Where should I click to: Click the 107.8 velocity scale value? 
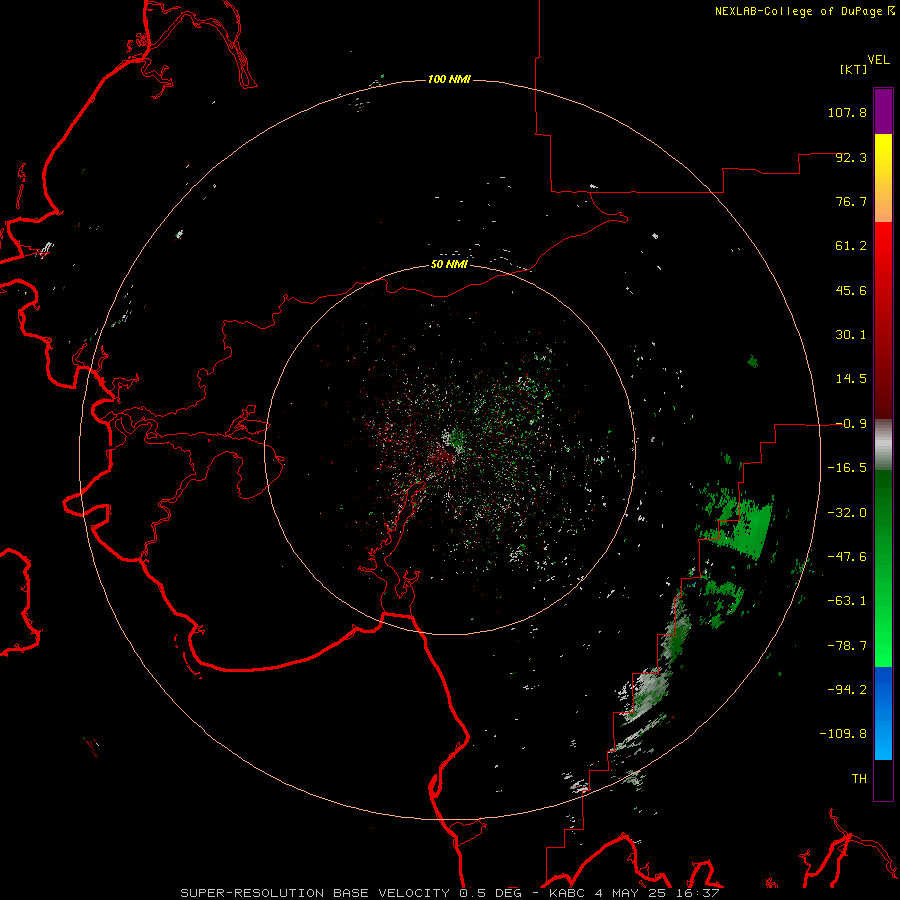tap(847, 112)
